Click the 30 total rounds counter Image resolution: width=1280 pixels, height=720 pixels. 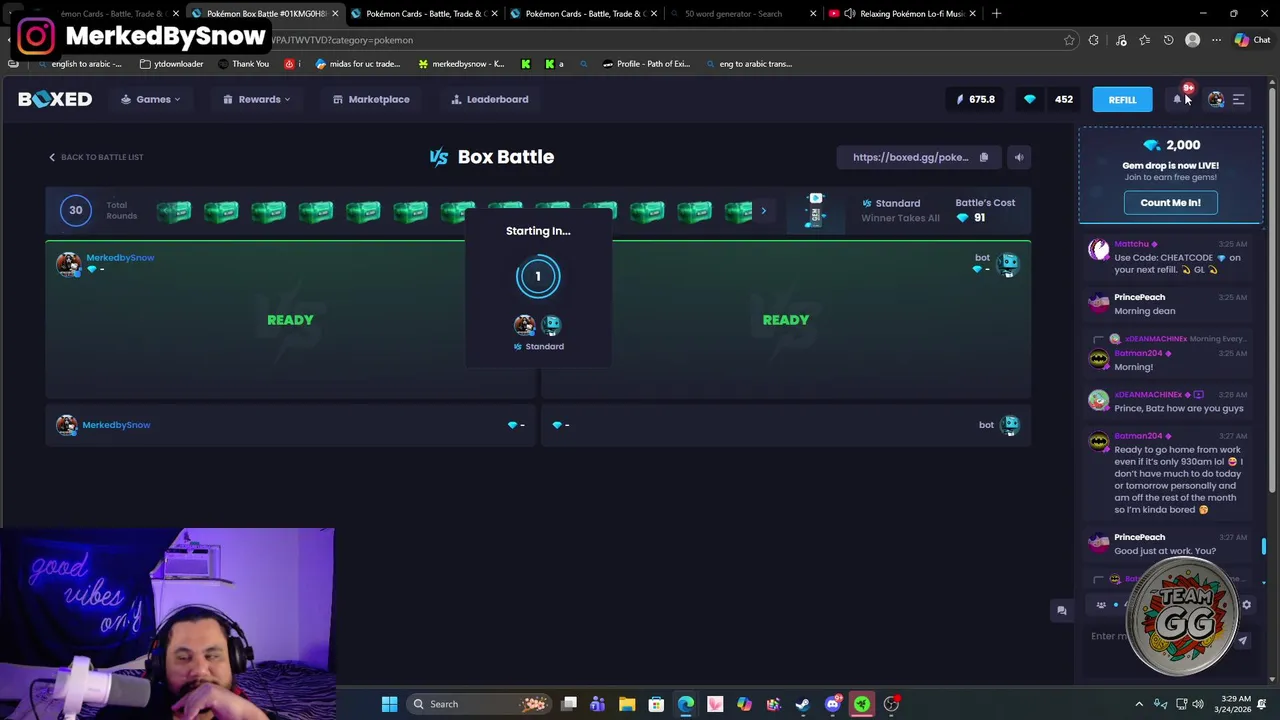tap(75, 210)
